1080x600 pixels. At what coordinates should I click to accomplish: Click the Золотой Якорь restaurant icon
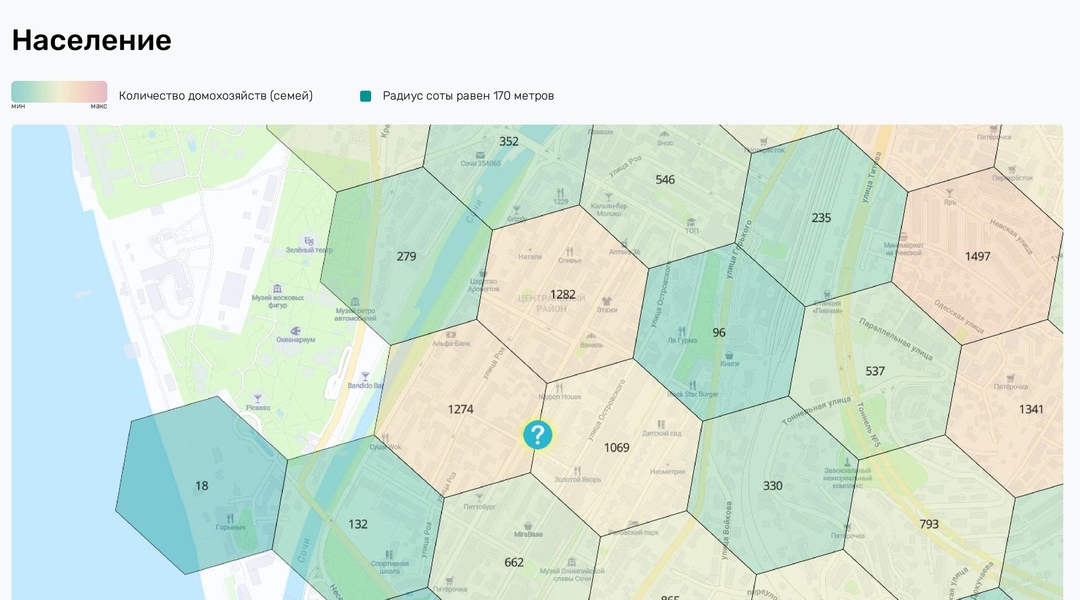(577, 471)
